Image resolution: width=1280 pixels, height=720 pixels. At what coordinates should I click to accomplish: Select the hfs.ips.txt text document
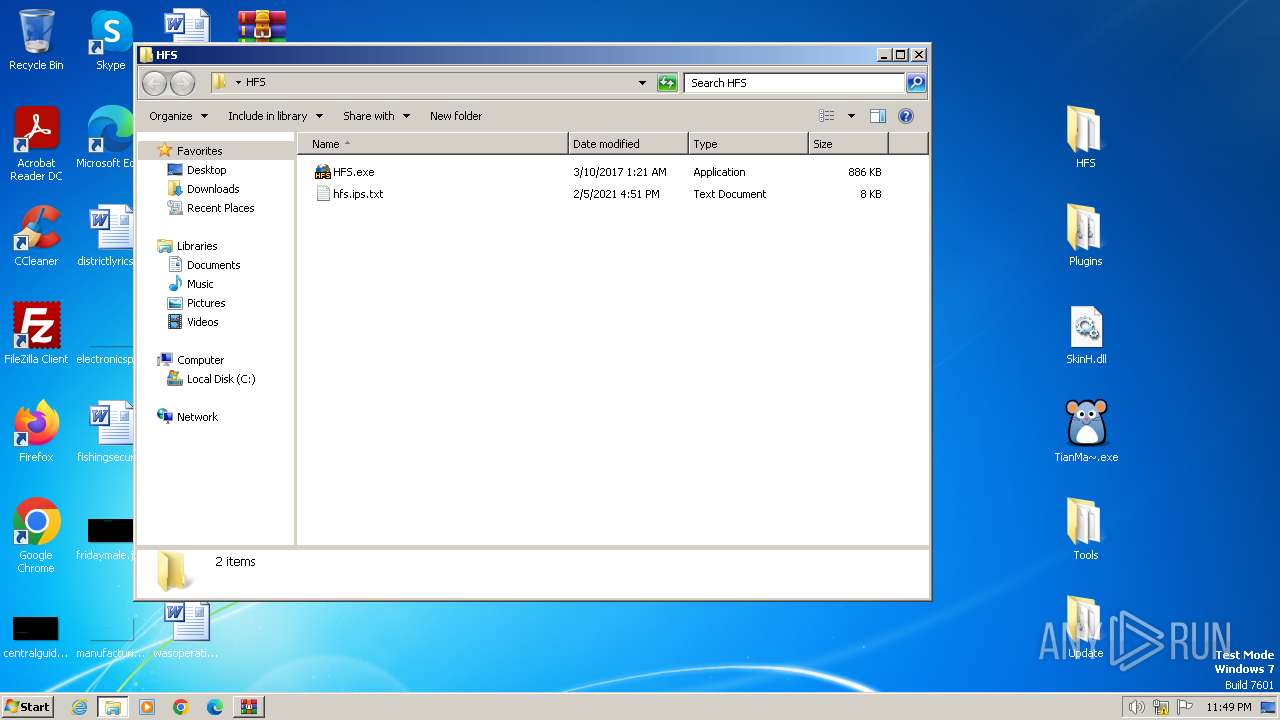pyautogui.click(x=349, y=194)
